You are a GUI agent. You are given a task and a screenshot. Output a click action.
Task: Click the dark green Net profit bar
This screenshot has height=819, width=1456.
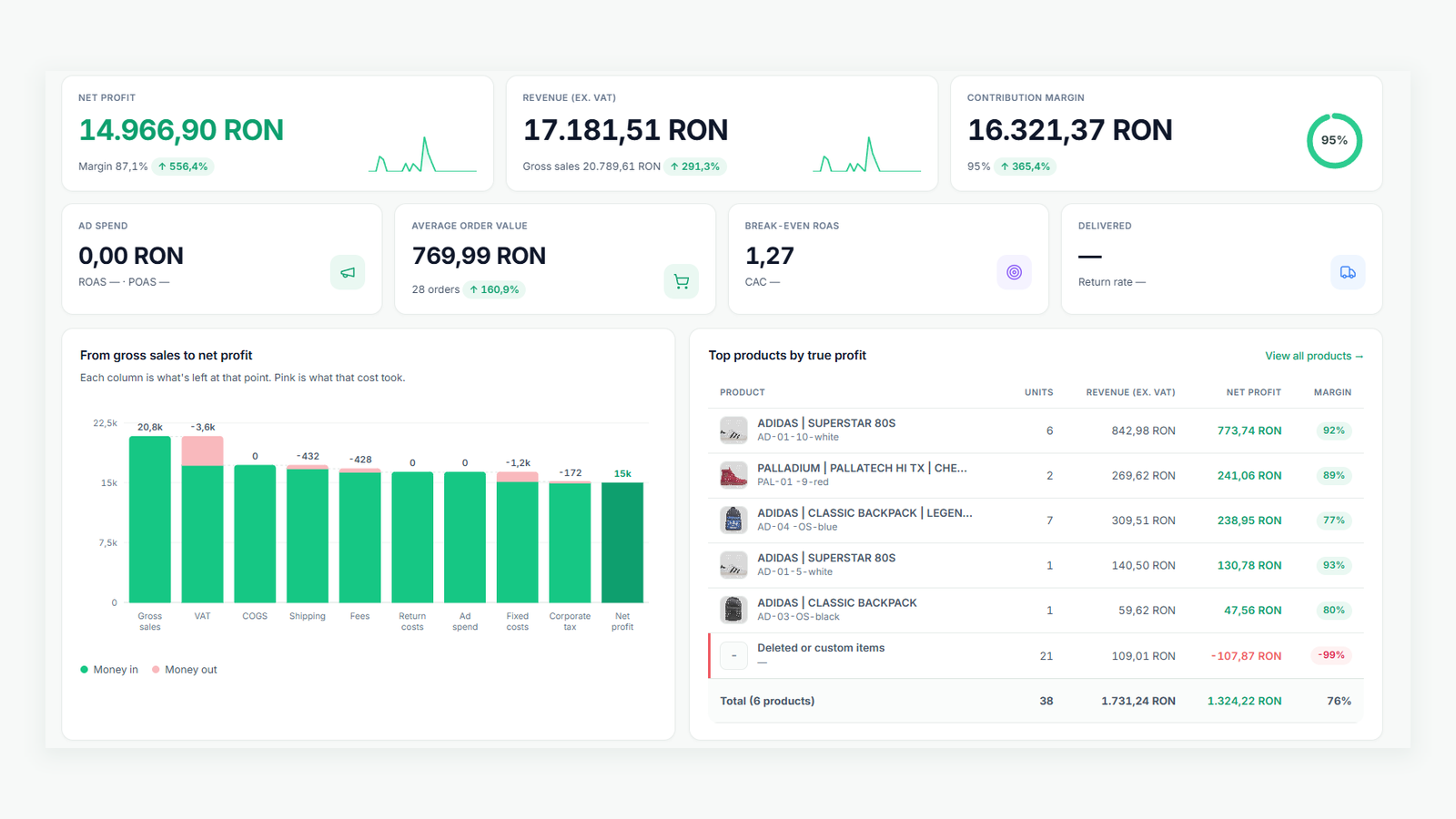[622, 542]
